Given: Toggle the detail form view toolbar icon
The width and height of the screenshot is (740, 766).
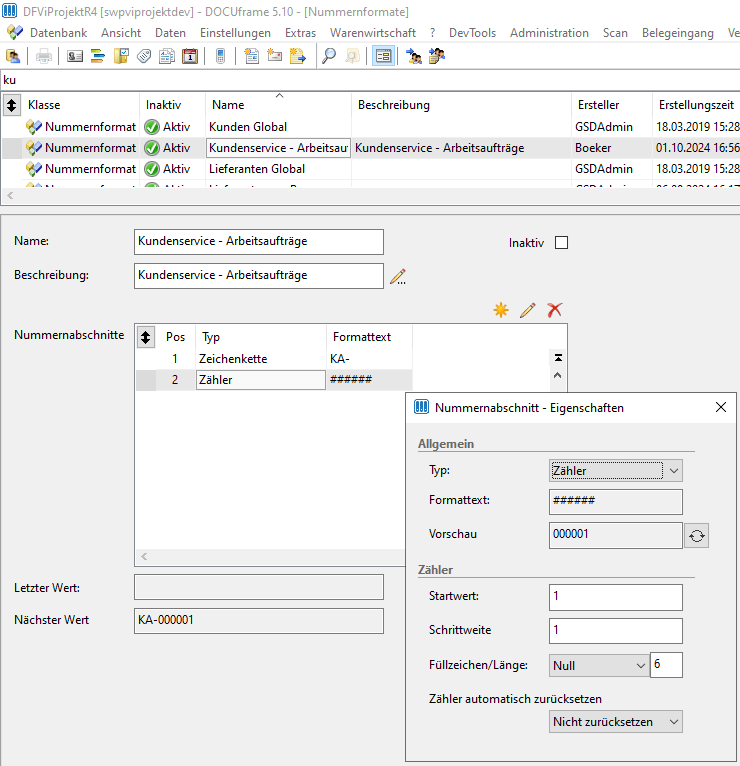Looking at the screenshot, I should pyautogui.click(x=383, y=57).
